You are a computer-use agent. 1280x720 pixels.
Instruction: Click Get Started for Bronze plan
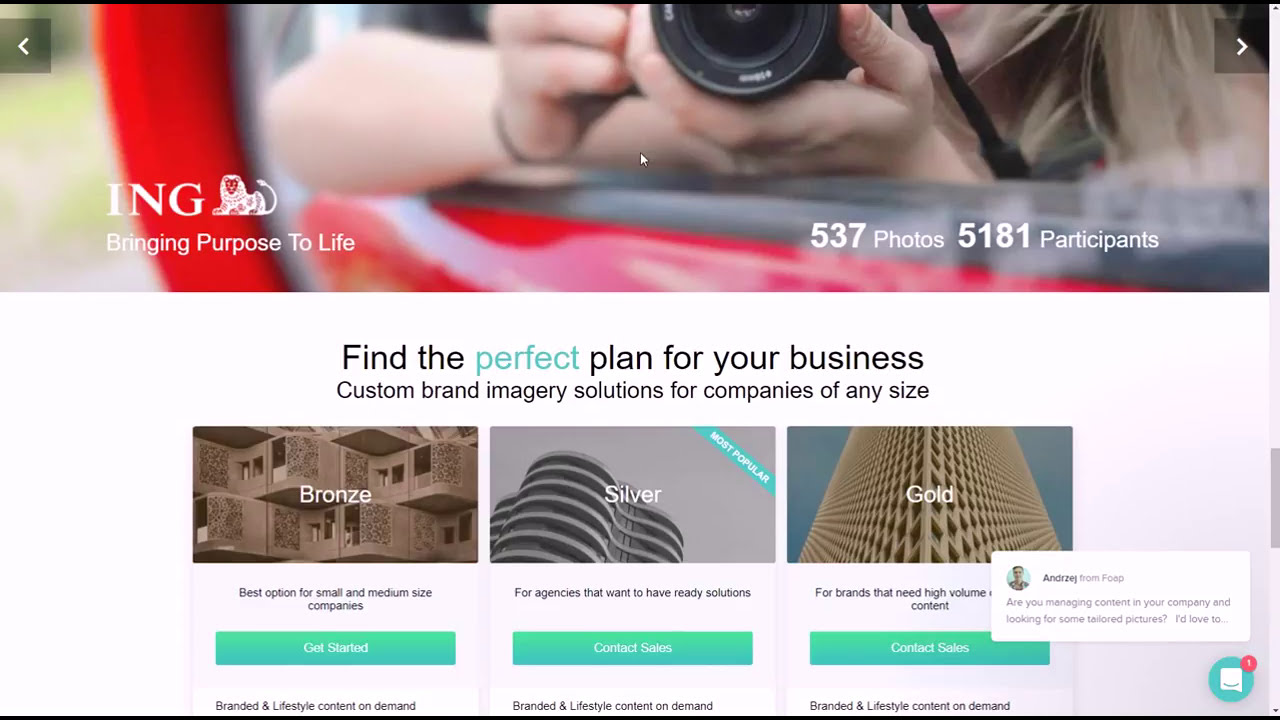point(335,648)
